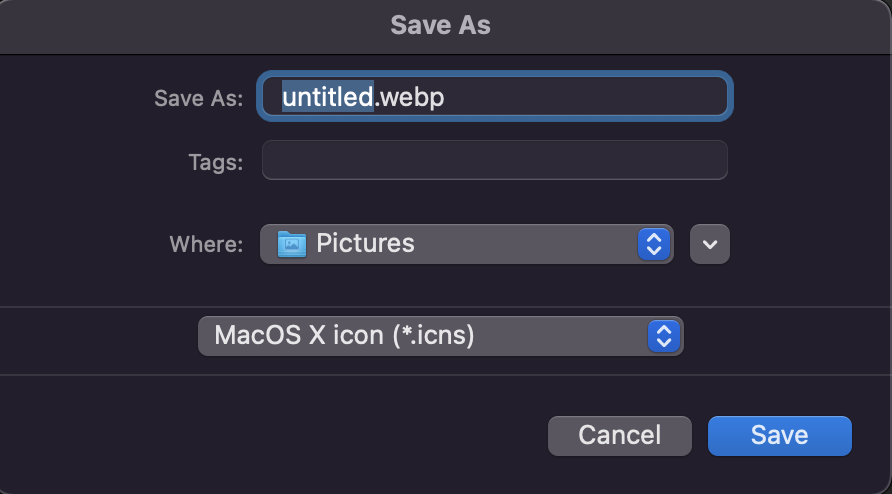The width and height of the screenshot is (892, 494).
Task: Click the blue up-down arrows beside Pictures
Action: 654,244
